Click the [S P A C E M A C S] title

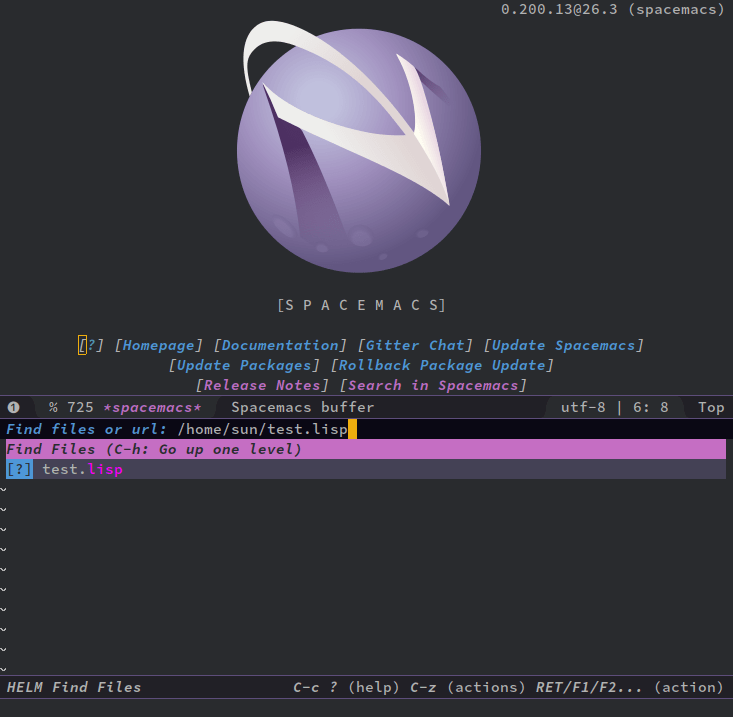click(362, 305)
